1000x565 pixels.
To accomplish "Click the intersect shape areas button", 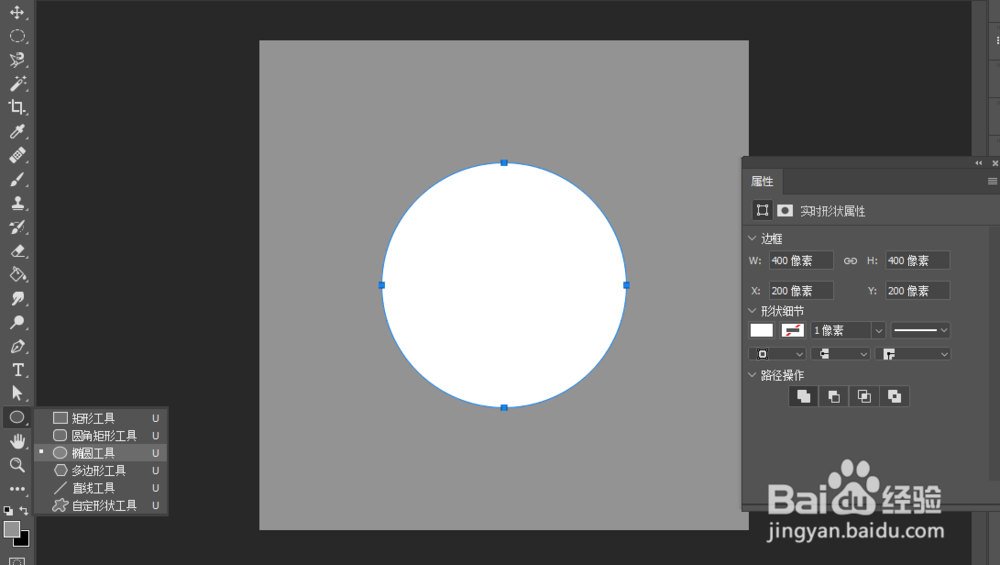I will (864, 397).
